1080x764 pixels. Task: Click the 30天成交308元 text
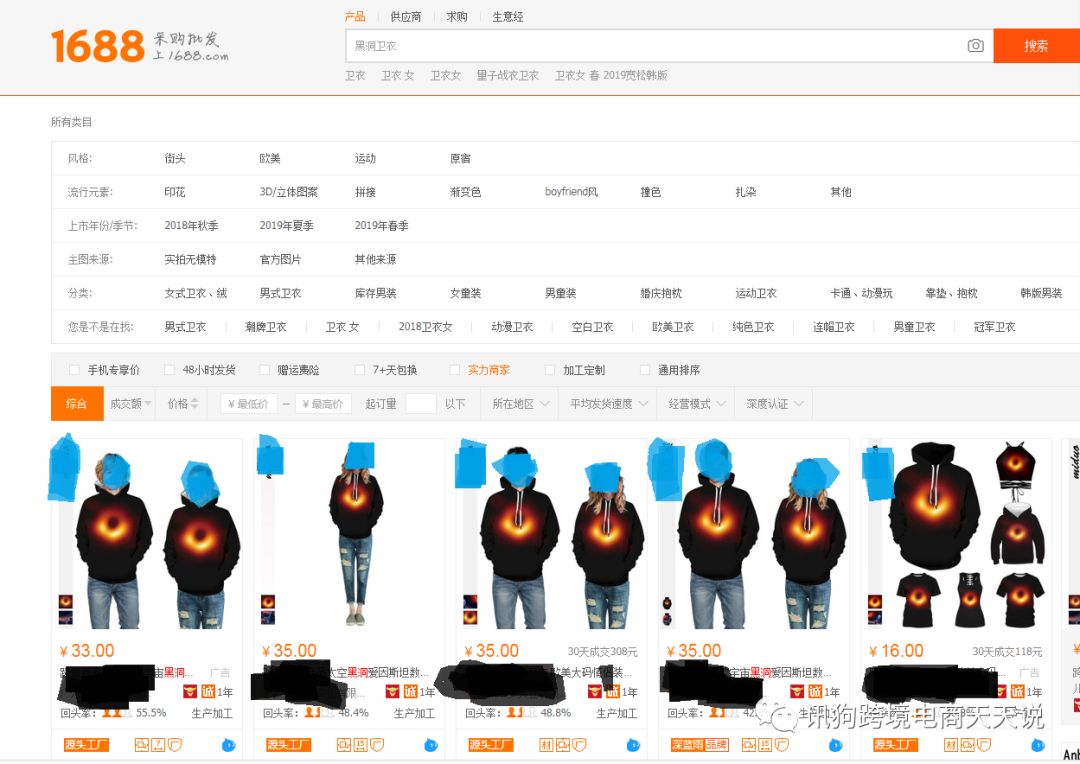[x=603, y=652]
